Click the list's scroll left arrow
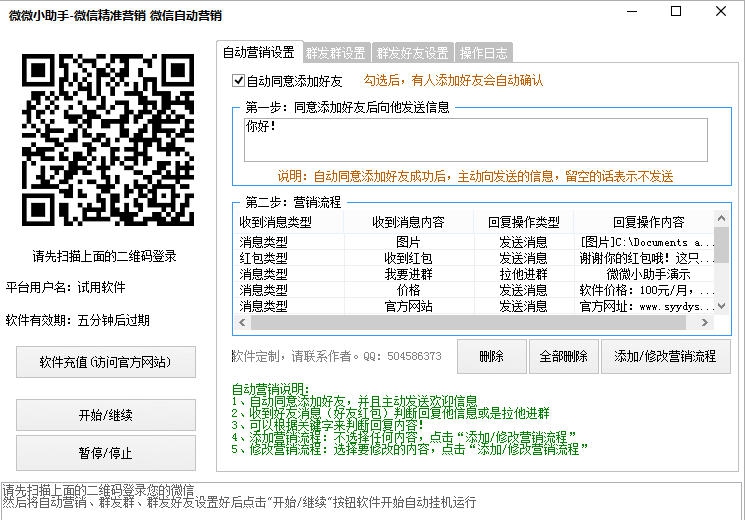The image size is (745, 520). (243, 322)
